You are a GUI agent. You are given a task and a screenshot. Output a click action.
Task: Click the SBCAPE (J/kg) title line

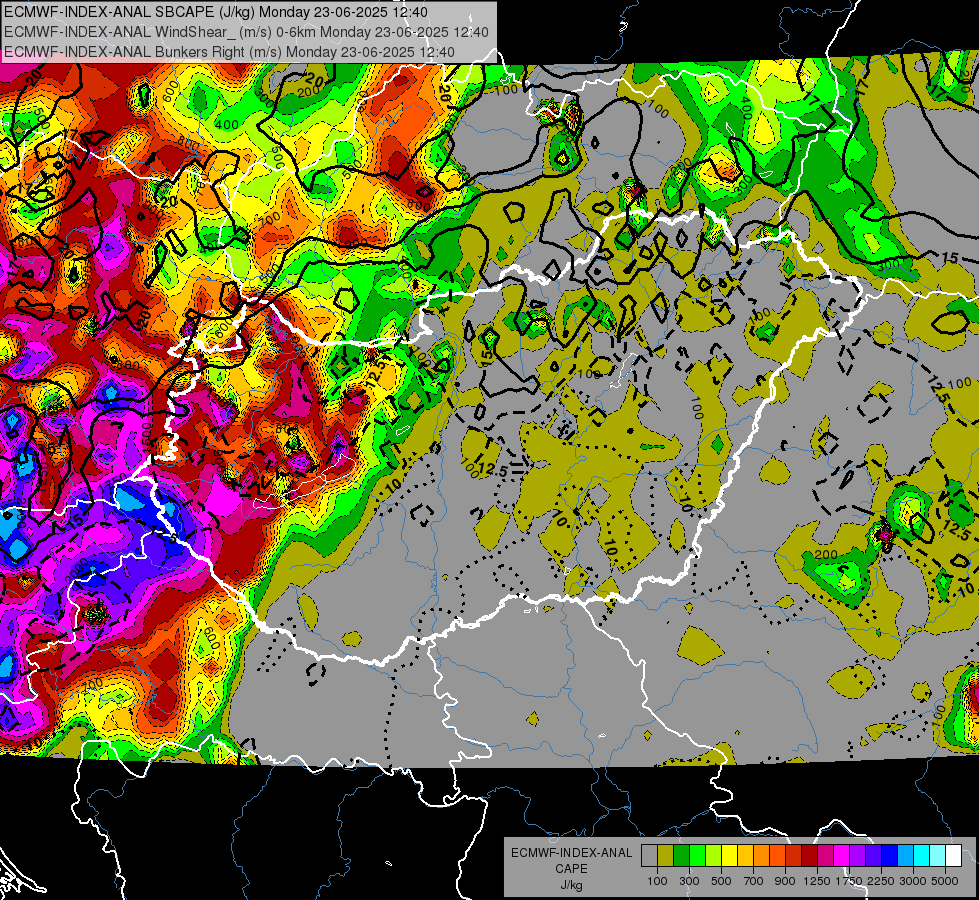pos(215,12)
